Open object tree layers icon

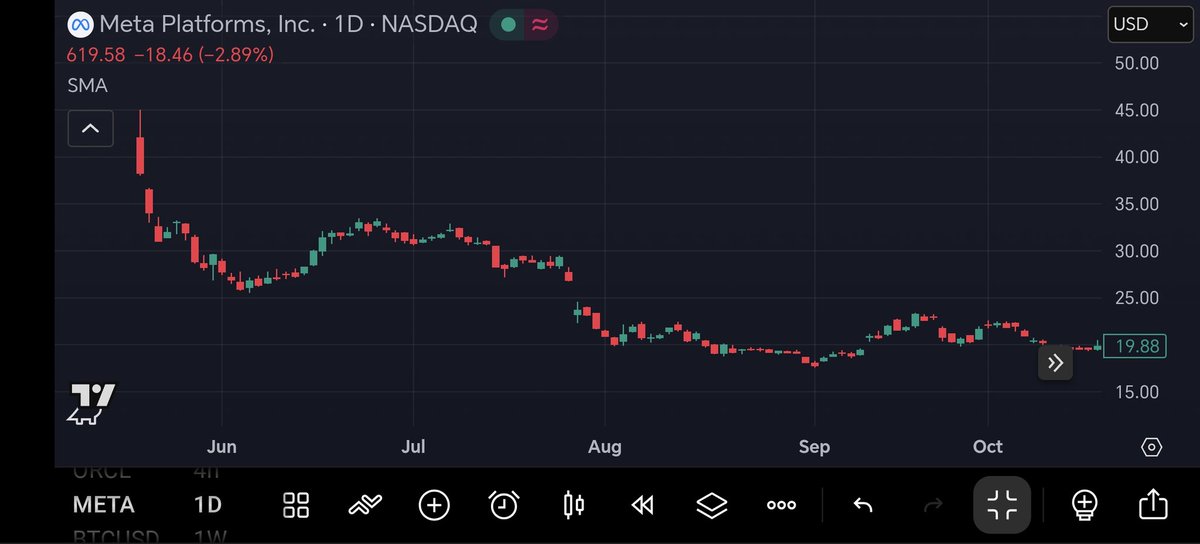click(x=711, y=505)
